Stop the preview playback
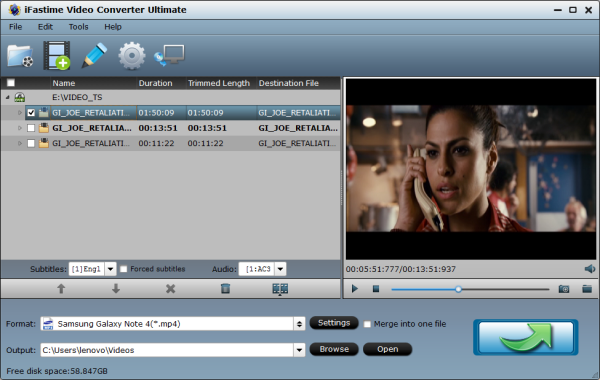The width and height of the screenshot is (600, 380). [376, 289]
